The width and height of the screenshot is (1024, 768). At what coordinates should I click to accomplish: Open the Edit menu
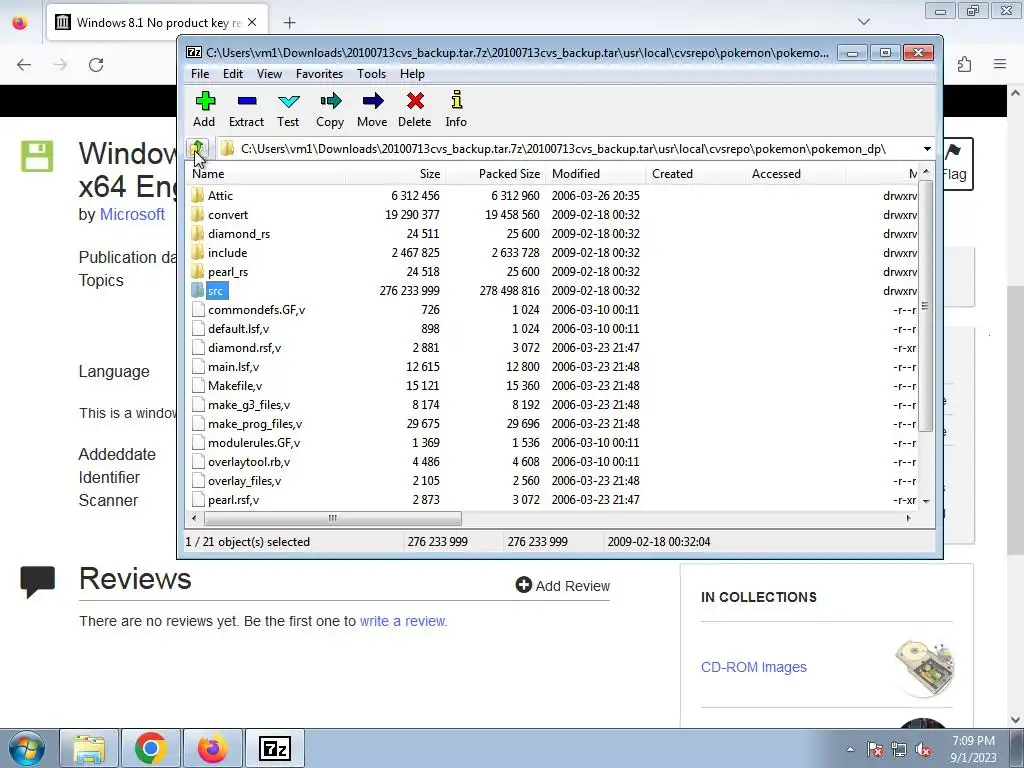pyautogui.click(x=232, y=74)
